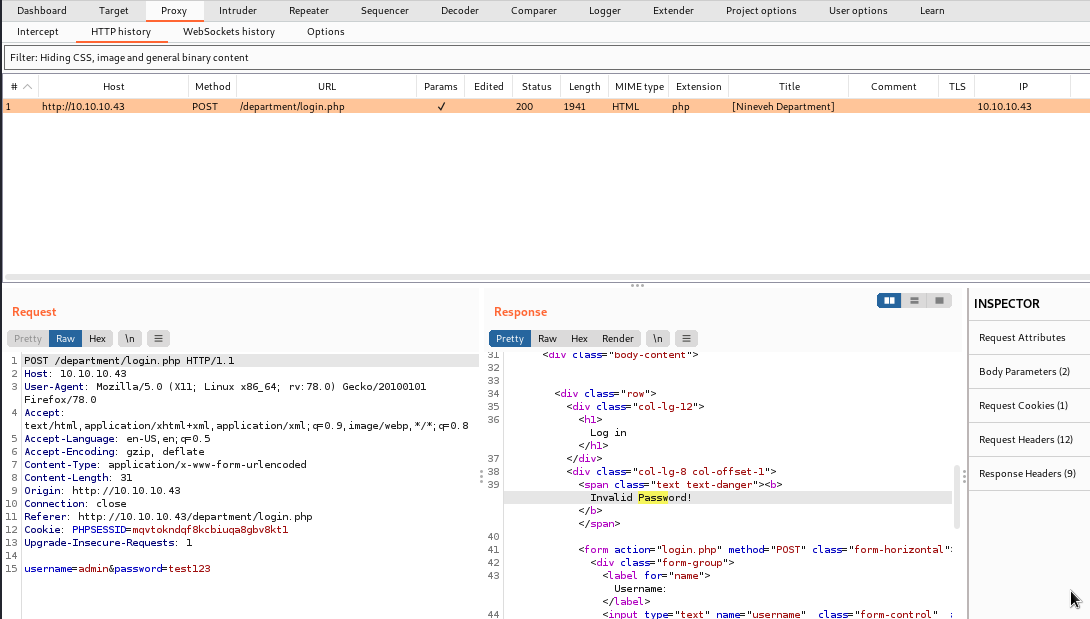Switch to combined tabbed layout icon
The image size is (1090, 619).
coord(939,301)
